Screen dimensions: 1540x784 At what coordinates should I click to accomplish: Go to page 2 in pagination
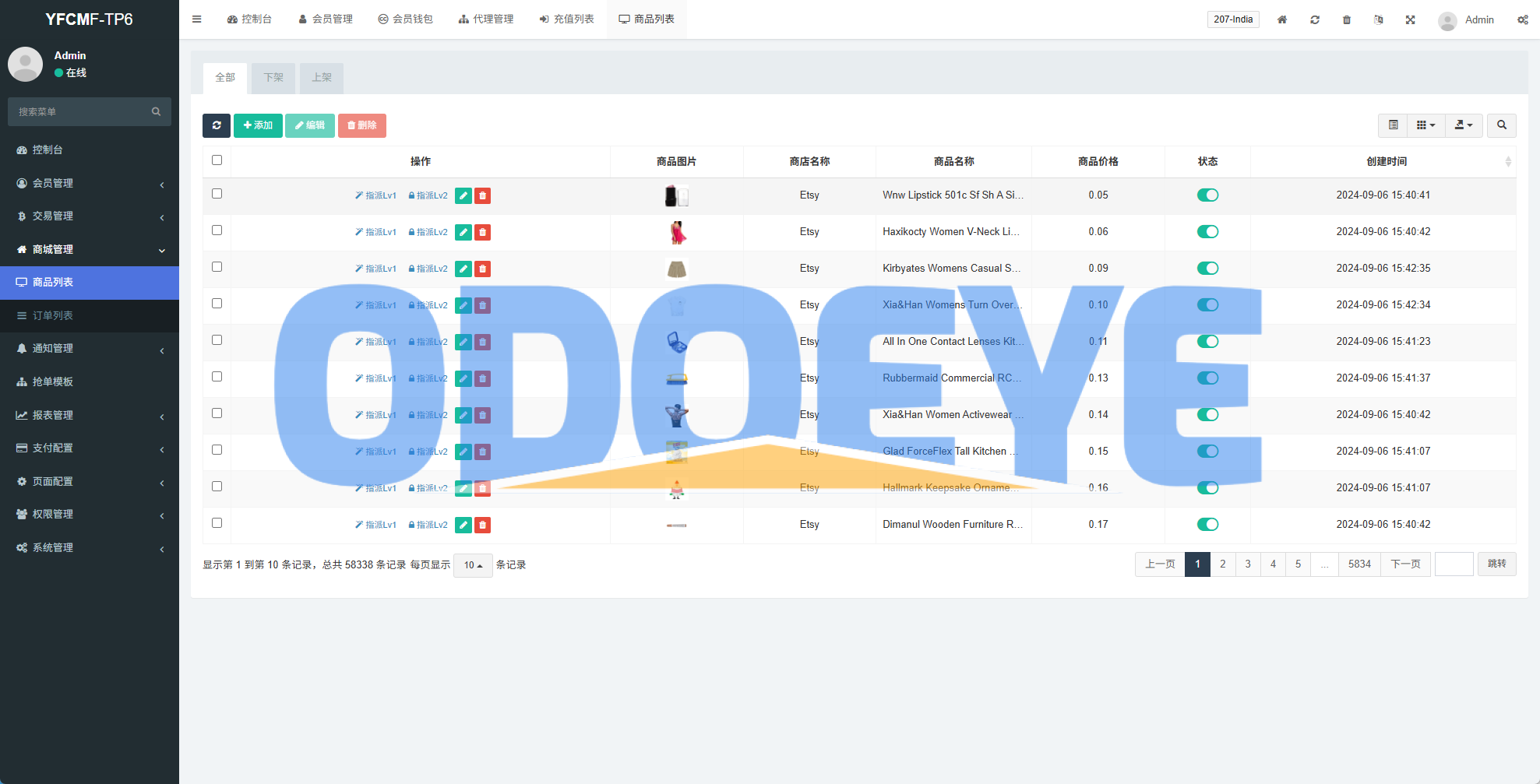point(1222,564)
